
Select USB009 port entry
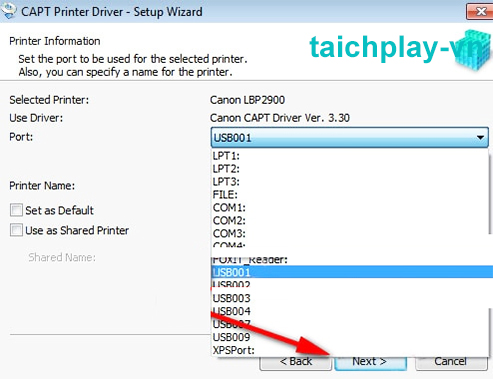tap(350, 337)
